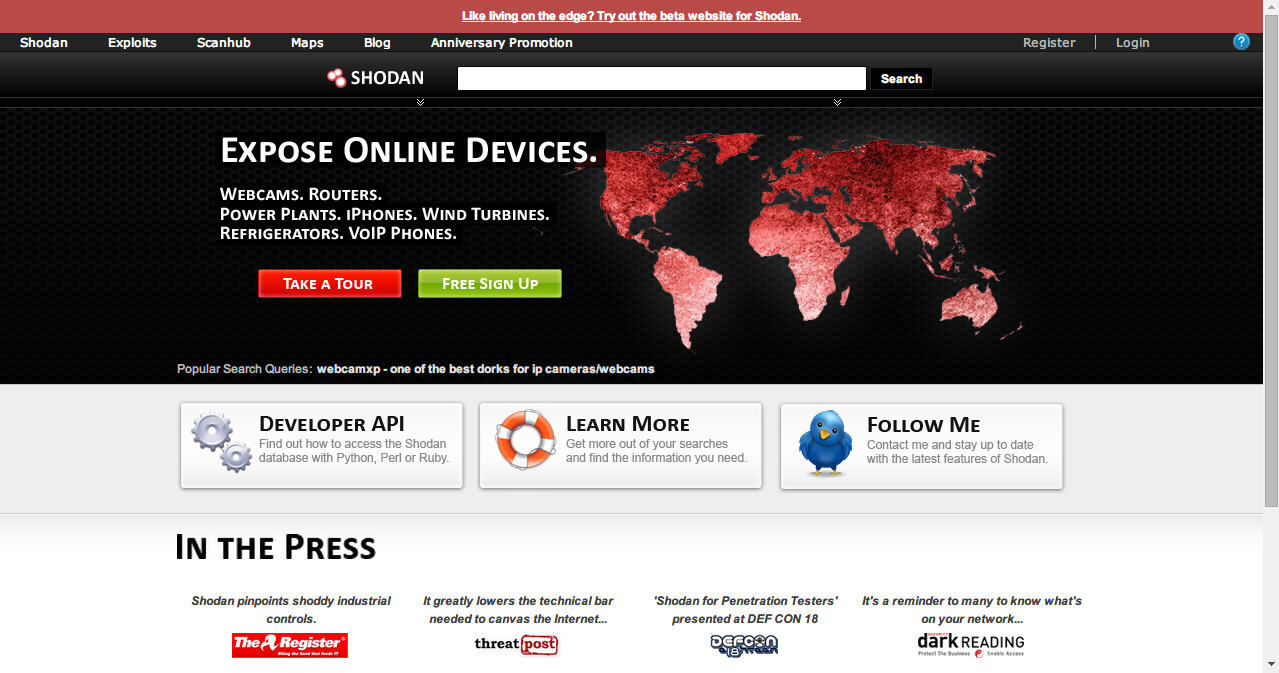
Task: Expand the right down-chevron below the search bar
Action: (837, 102)
